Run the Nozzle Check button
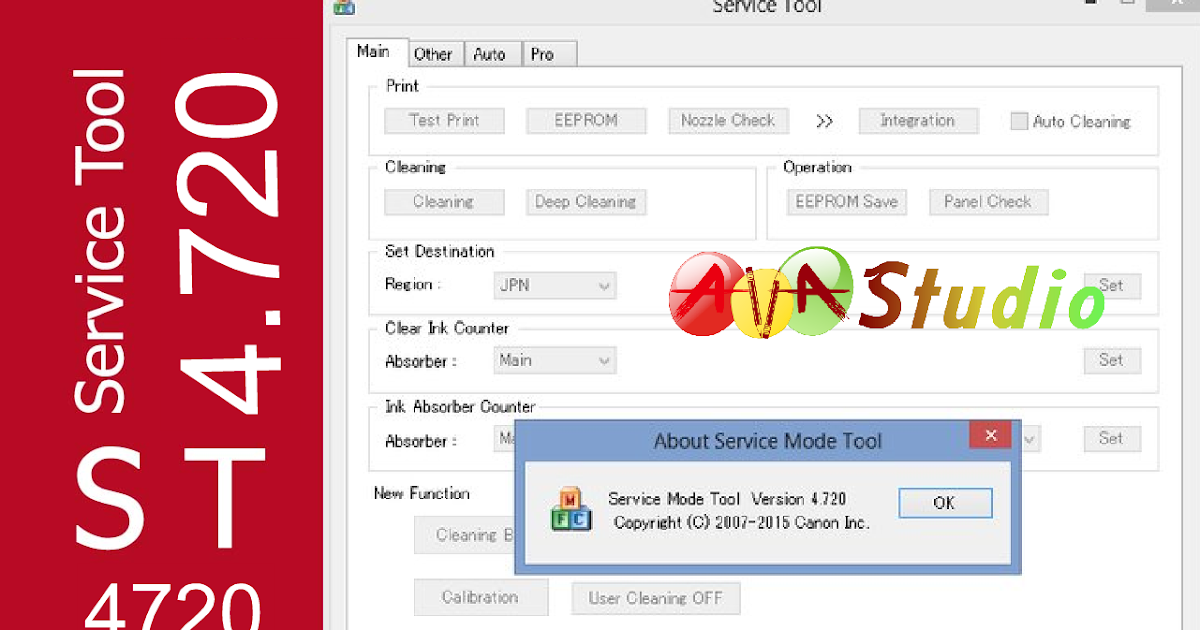This screenshot has height=630, width=1200. [728, 120]
